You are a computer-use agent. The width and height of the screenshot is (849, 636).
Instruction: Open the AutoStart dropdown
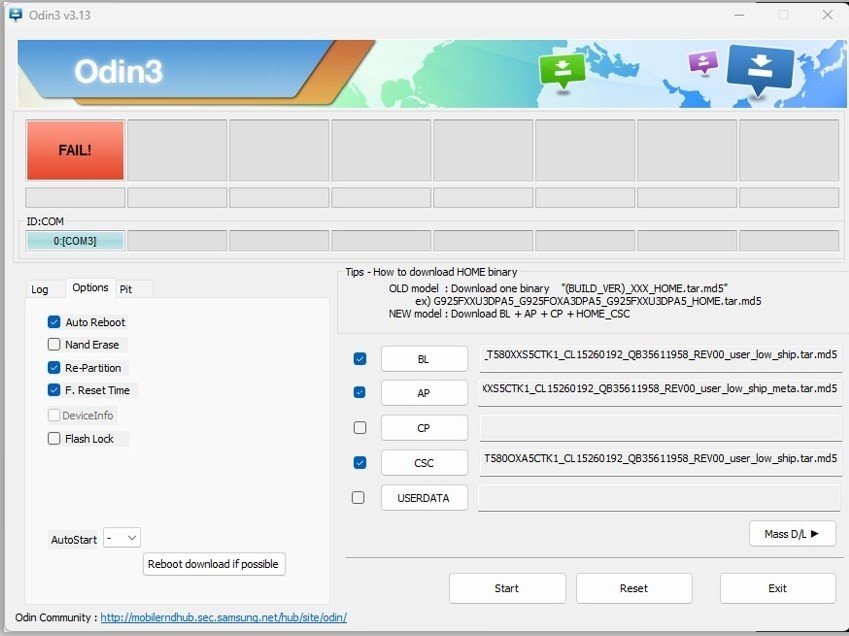click(x=122, y=538)
